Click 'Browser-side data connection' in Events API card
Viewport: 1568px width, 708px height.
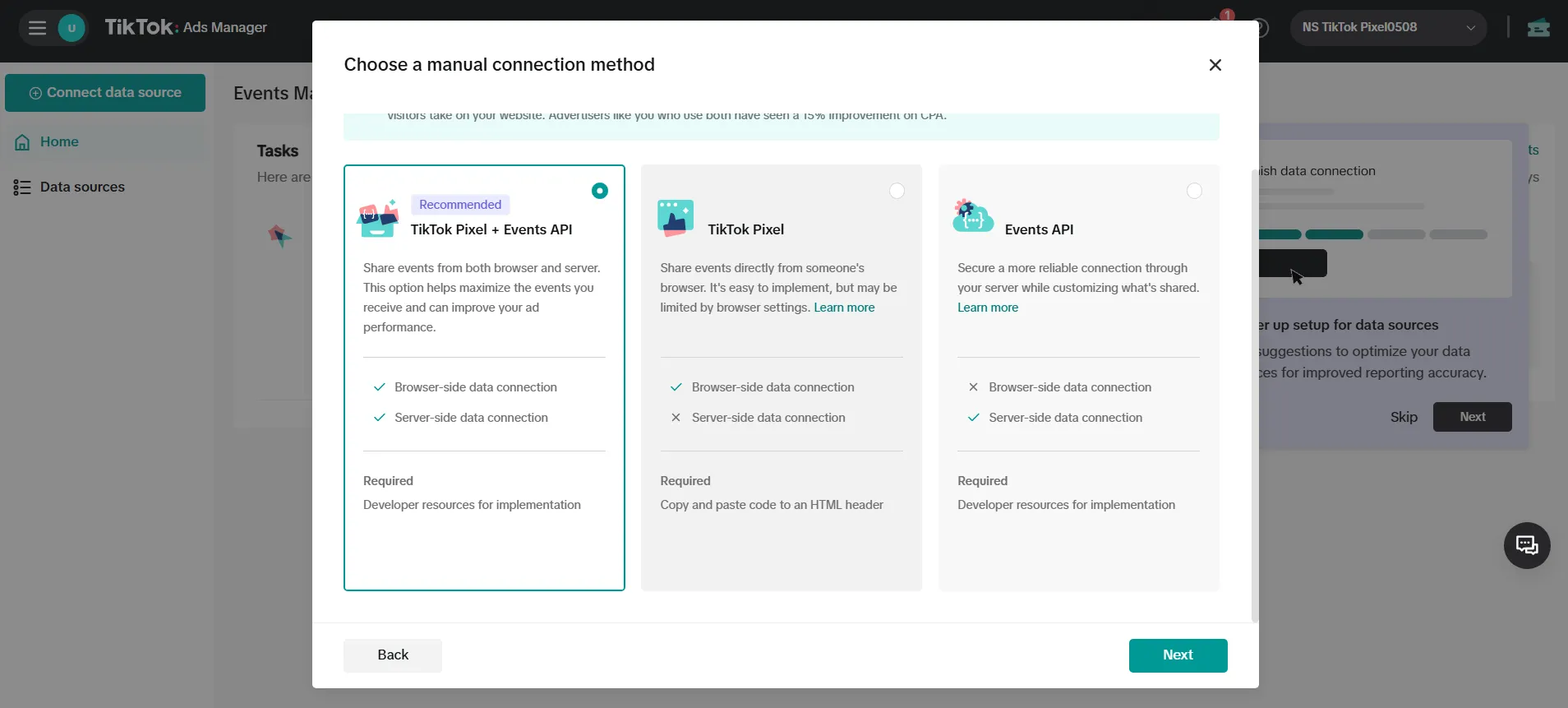1070,387
